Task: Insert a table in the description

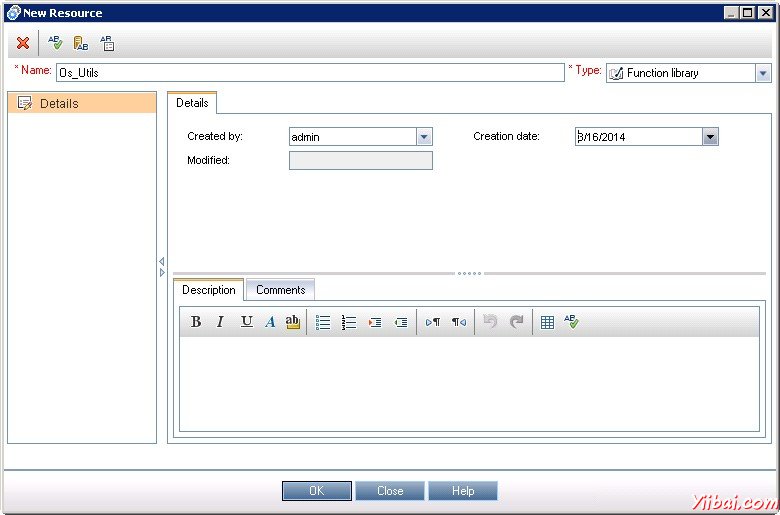Action: pos(547,322)
